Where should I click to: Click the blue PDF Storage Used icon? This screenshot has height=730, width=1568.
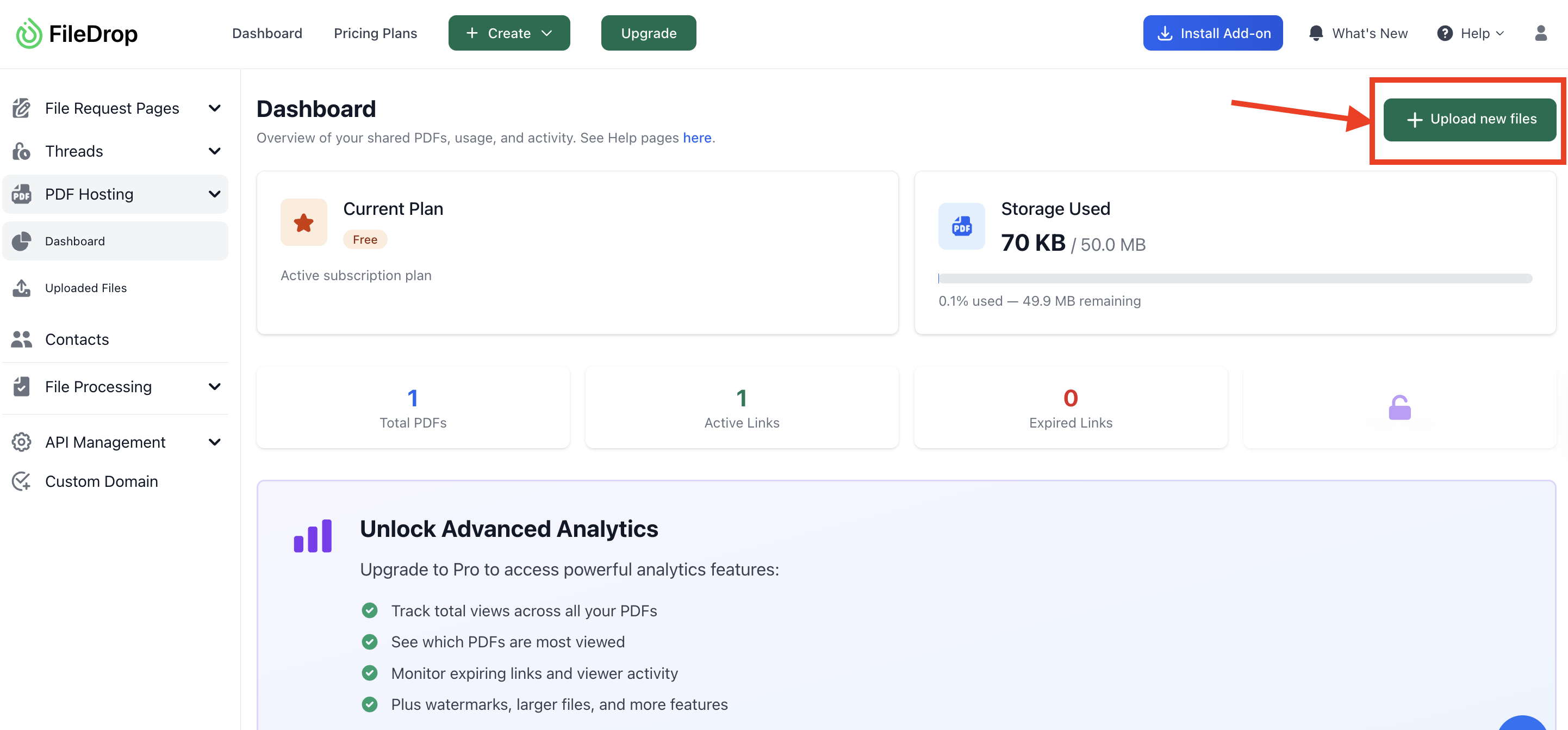[x=961, y=226]
